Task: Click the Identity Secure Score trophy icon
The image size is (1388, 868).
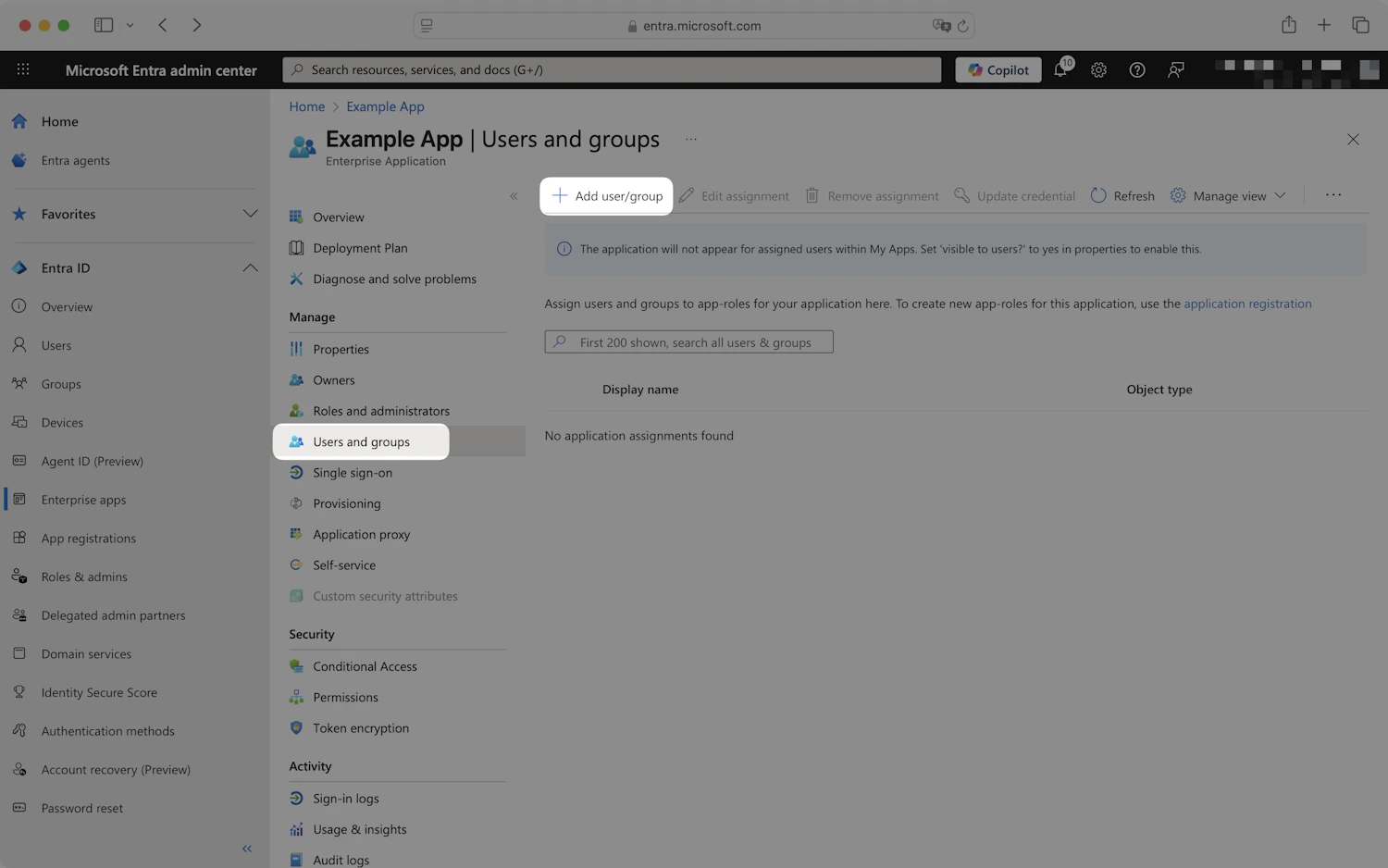Action: (19, 692)
